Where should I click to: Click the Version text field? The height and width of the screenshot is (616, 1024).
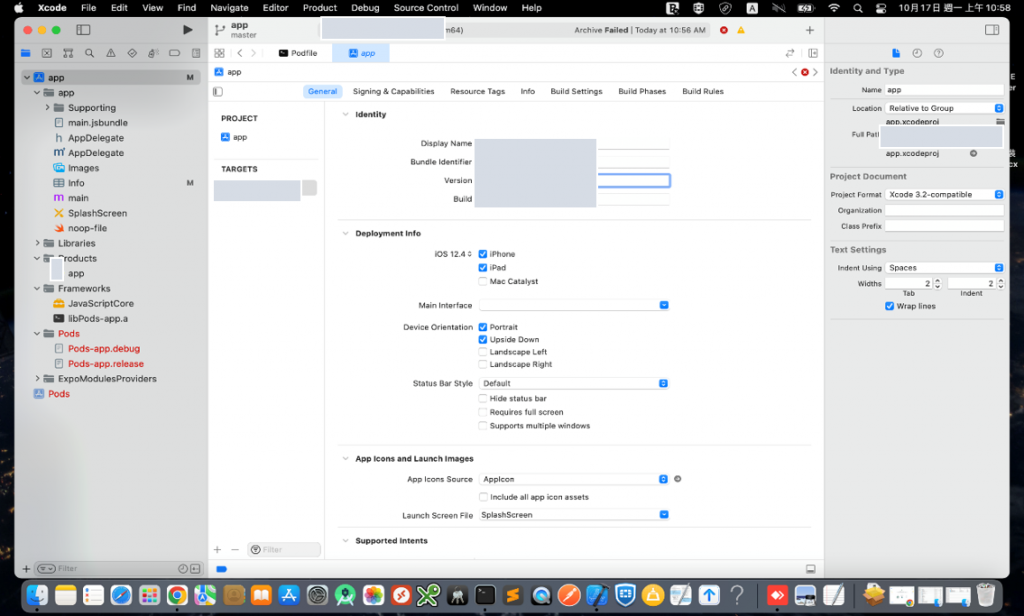point(633,180)
